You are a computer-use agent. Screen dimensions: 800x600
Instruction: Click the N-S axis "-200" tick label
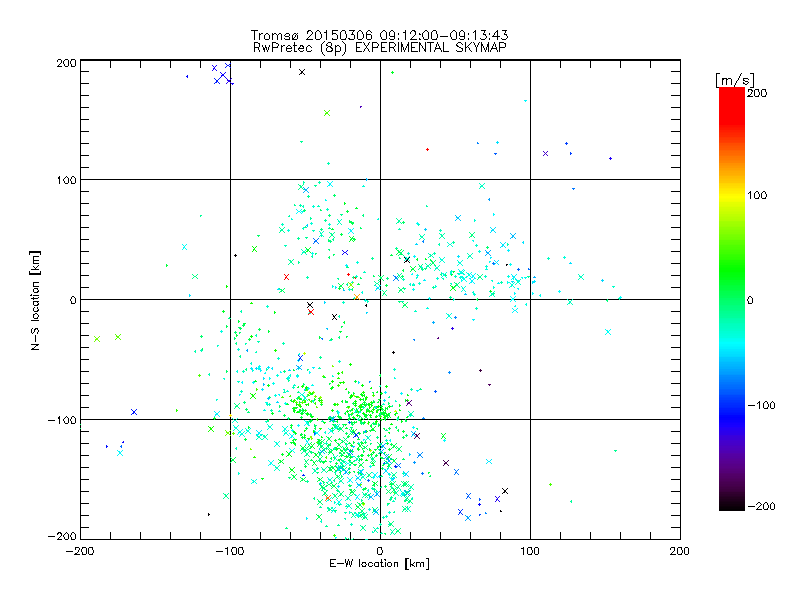(62, 536)
